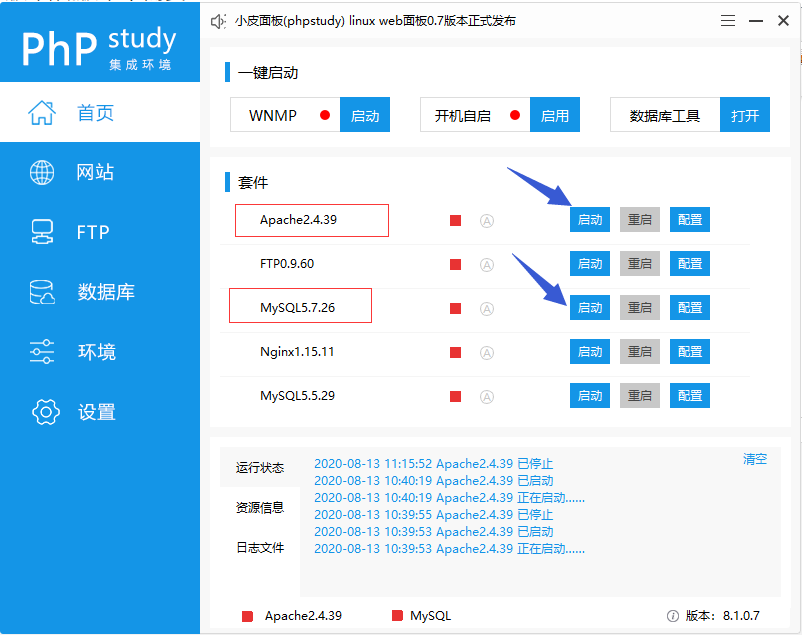
Task: Open Nginx1.15.11 配置 settings
Action: [x=690, y=352]
